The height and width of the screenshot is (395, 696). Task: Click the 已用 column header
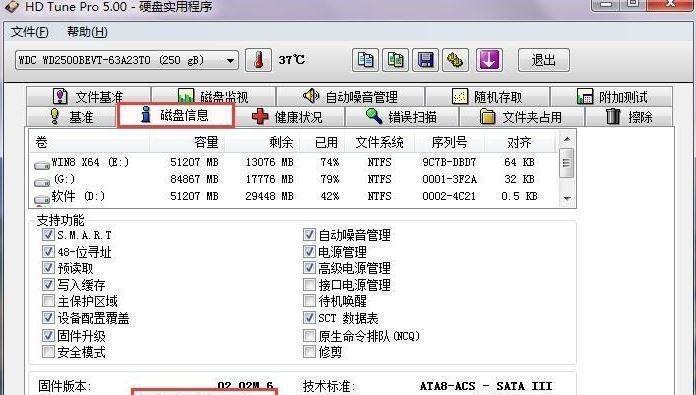[322, 142]
